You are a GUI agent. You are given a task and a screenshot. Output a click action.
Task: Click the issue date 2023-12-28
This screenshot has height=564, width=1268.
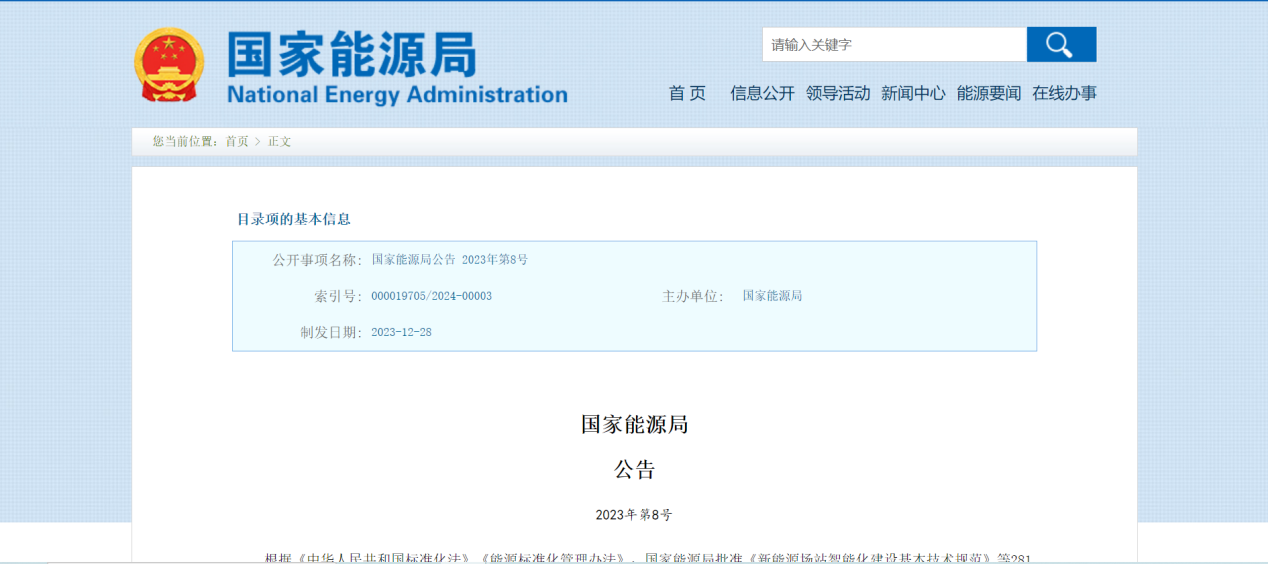coord(401,332)
